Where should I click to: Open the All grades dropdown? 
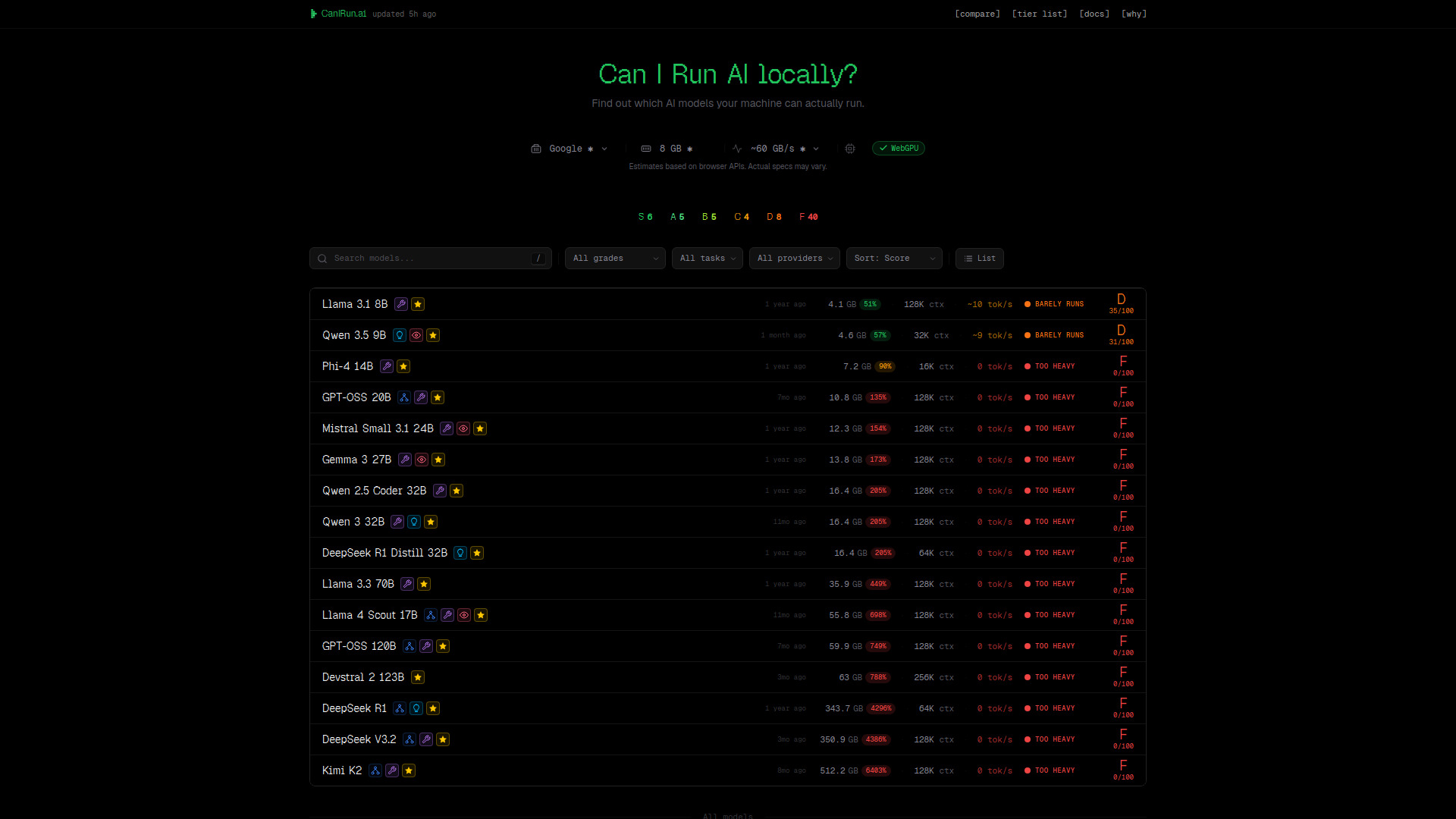pyautogui.click(x=615, y=259)
